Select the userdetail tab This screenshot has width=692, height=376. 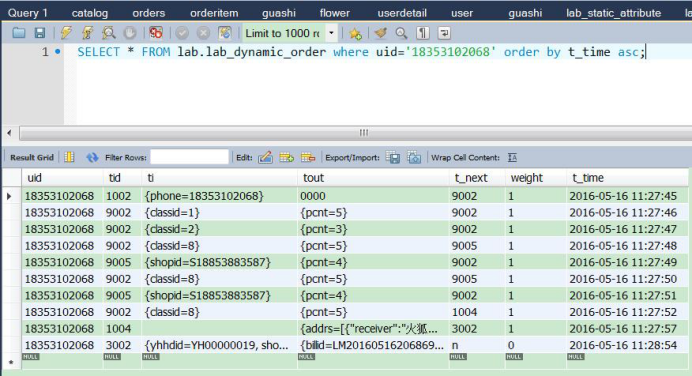402,13
